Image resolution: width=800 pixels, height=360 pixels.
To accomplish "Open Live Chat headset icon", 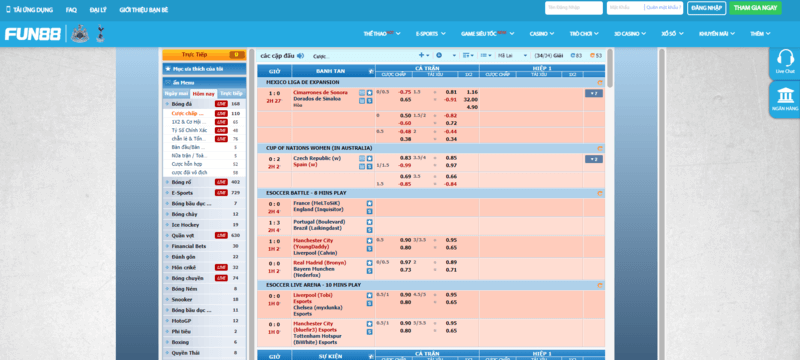I will pyautogui.click(x=785, y=58).
